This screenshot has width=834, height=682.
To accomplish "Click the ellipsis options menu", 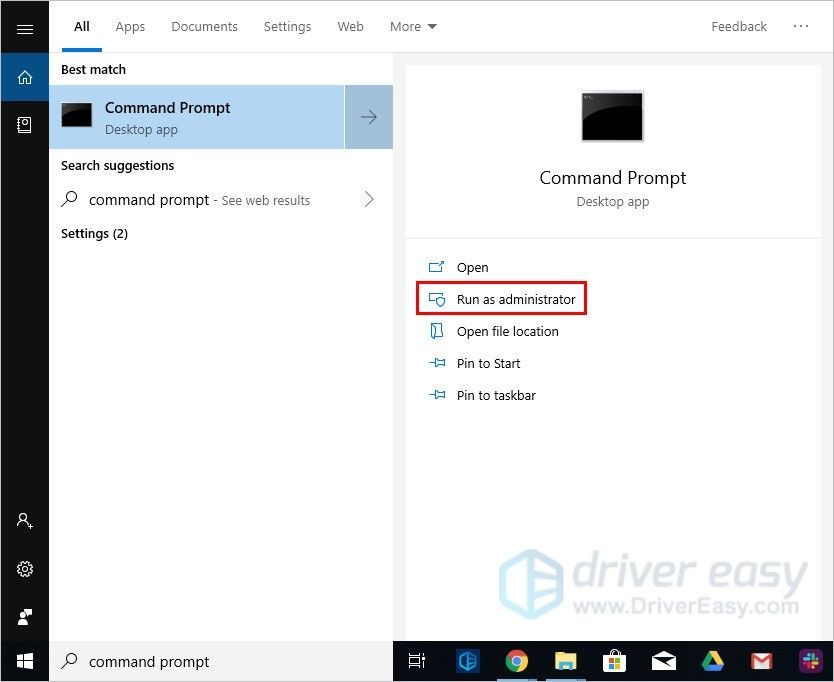I will pos(800,26).
